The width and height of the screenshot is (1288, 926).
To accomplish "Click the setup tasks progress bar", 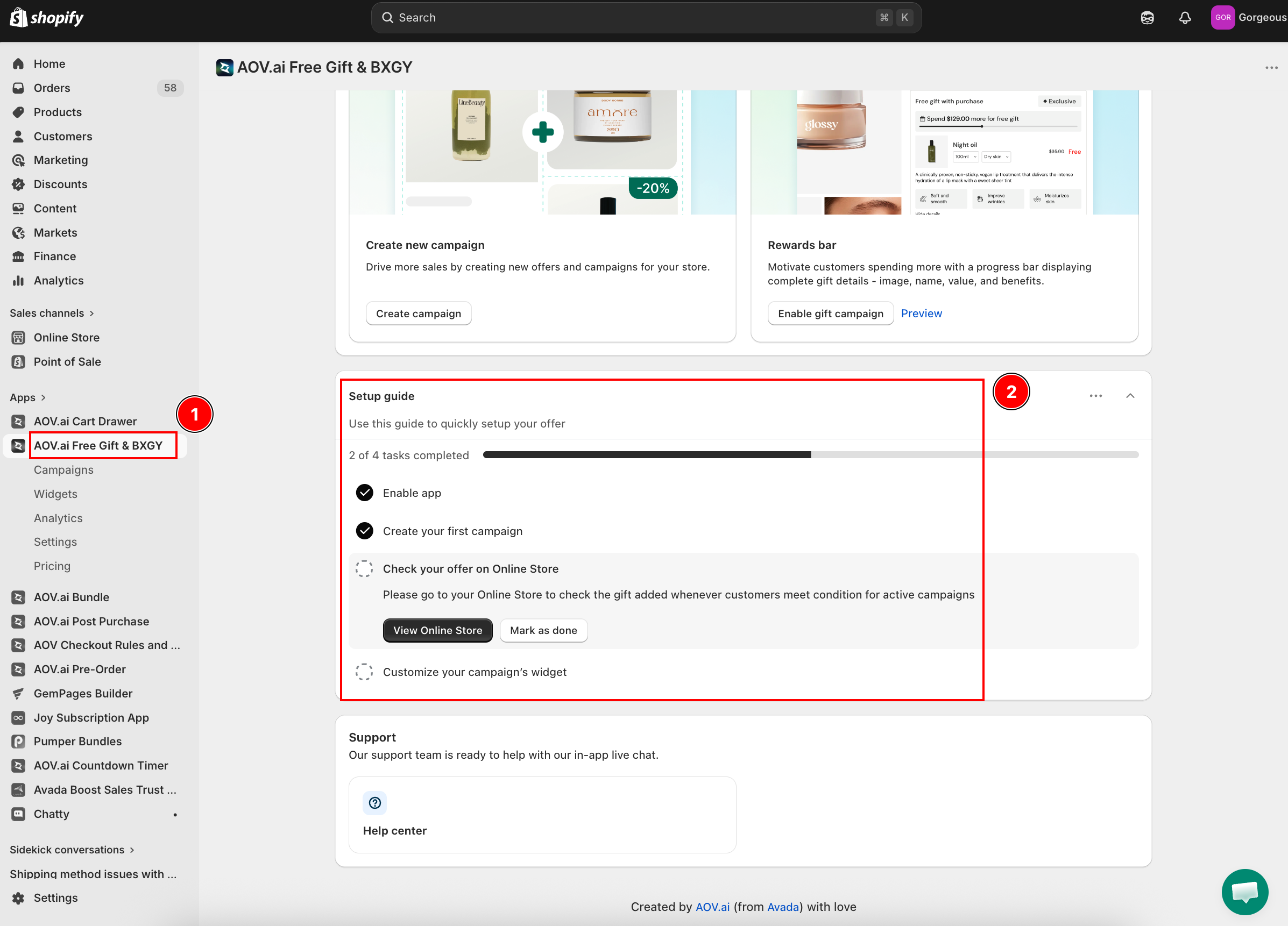I will (x=810, y=455).
